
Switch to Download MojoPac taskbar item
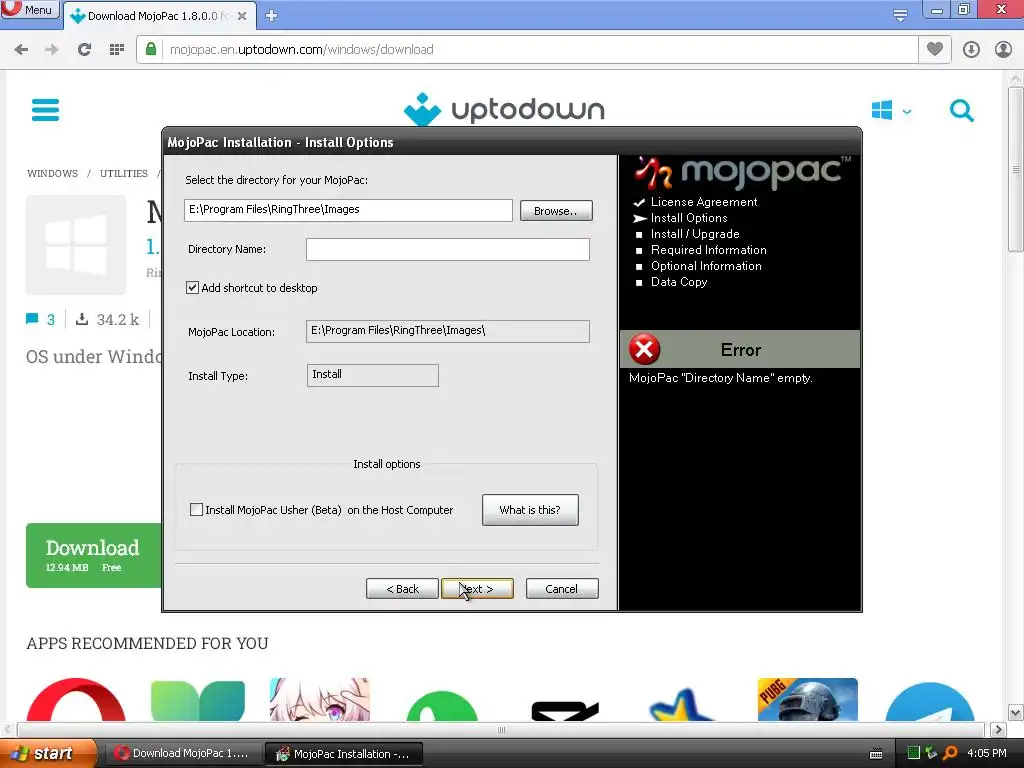pos(183,754)
